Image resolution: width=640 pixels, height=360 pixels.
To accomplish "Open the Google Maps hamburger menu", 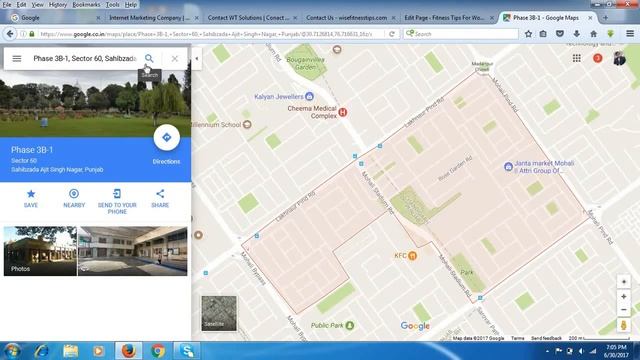I will click(17, 59).
